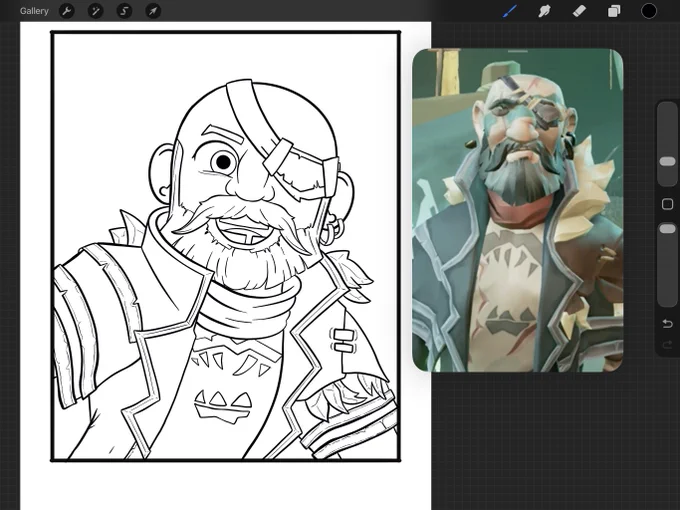The height and width of the screenshot is (510, 680).
Task: Select the Paint brush tool
Action: (510, 11)
